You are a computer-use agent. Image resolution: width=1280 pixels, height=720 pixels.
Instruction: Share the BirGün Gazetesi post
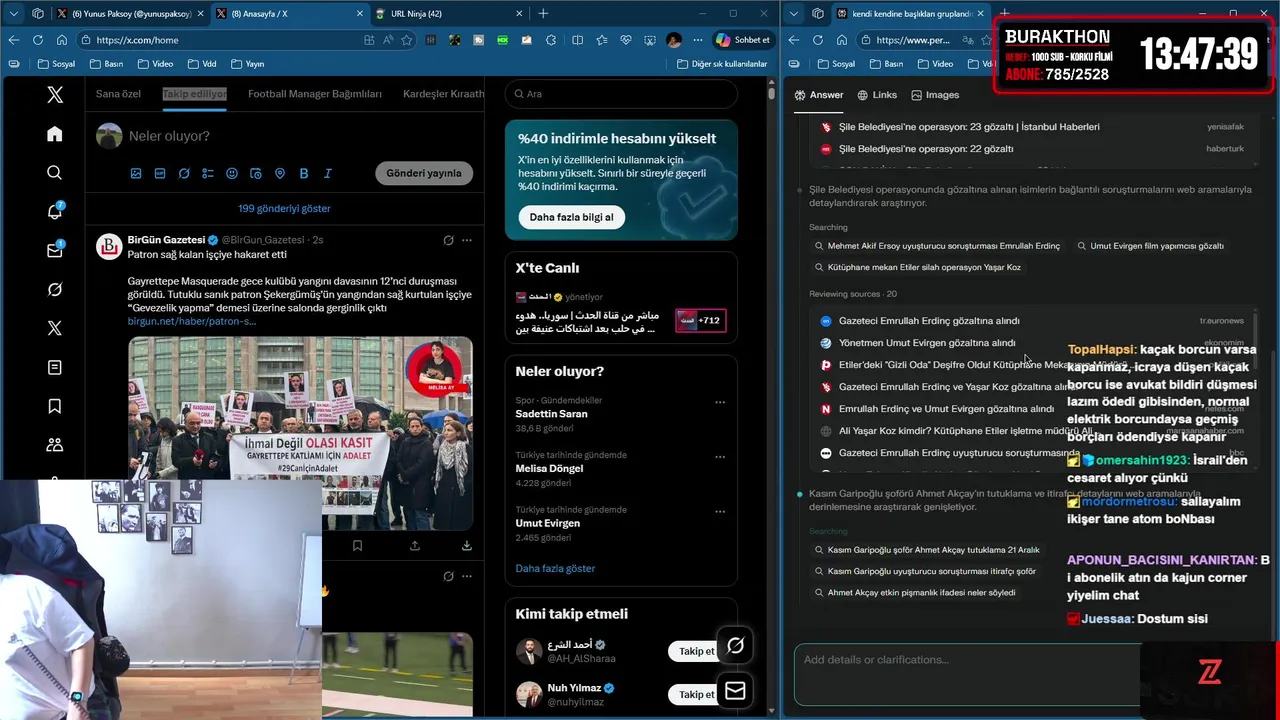415,546
